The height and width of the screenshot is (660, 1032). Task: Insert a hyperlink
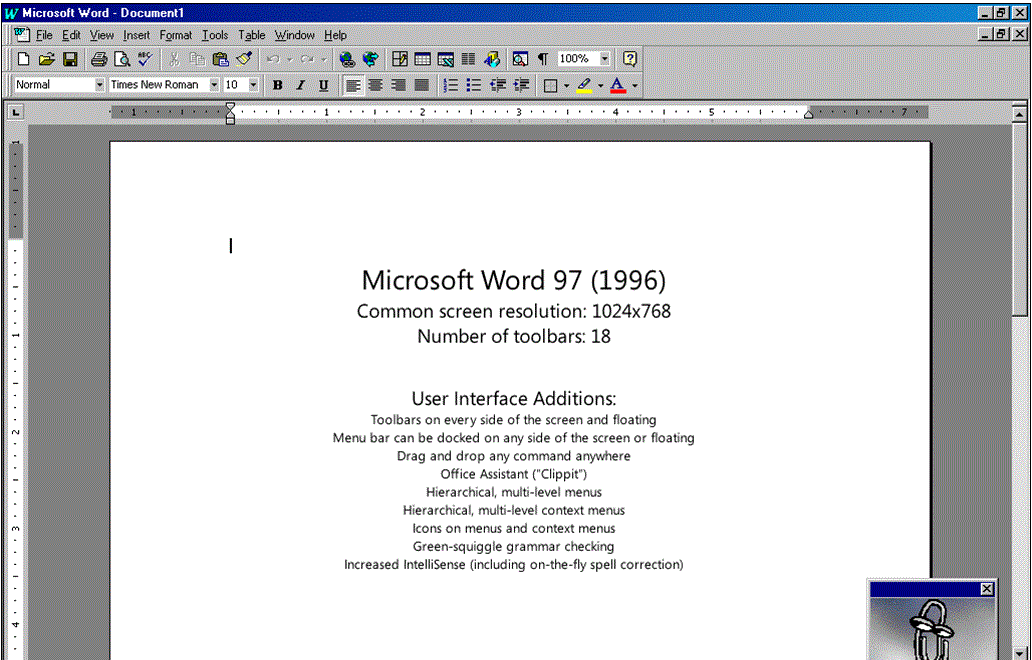click(x=347, y=59)
